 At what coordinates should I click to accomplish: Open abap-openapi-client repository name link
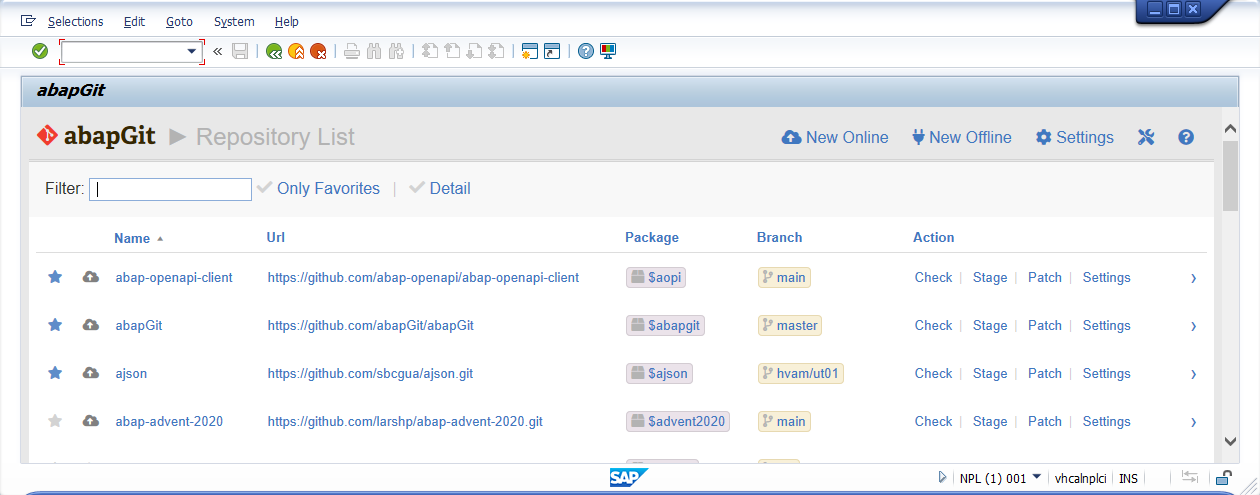pyautogui.click(x=174, y=277)
